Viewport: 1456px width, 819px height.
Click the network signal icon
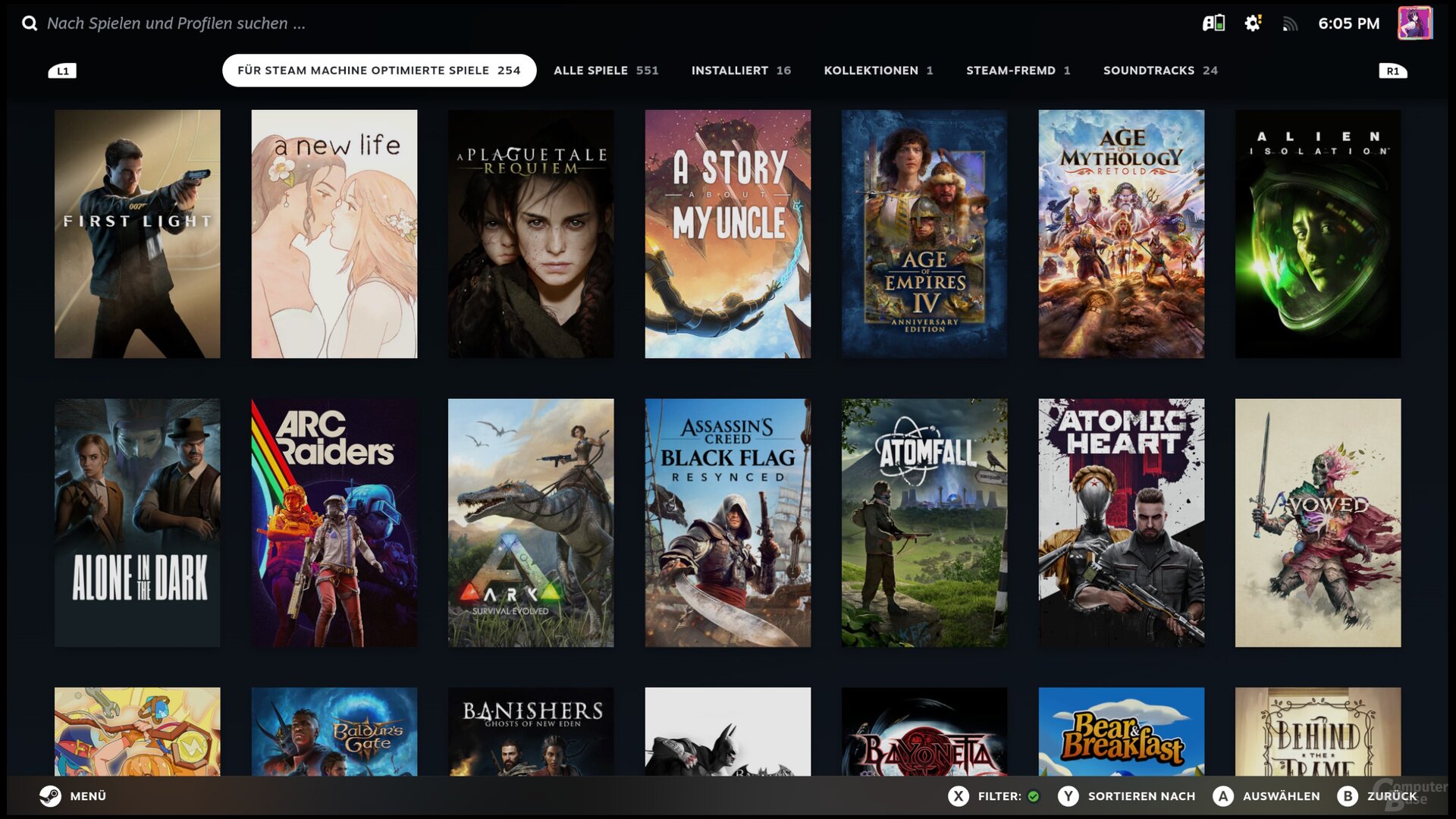(1290, 24)
